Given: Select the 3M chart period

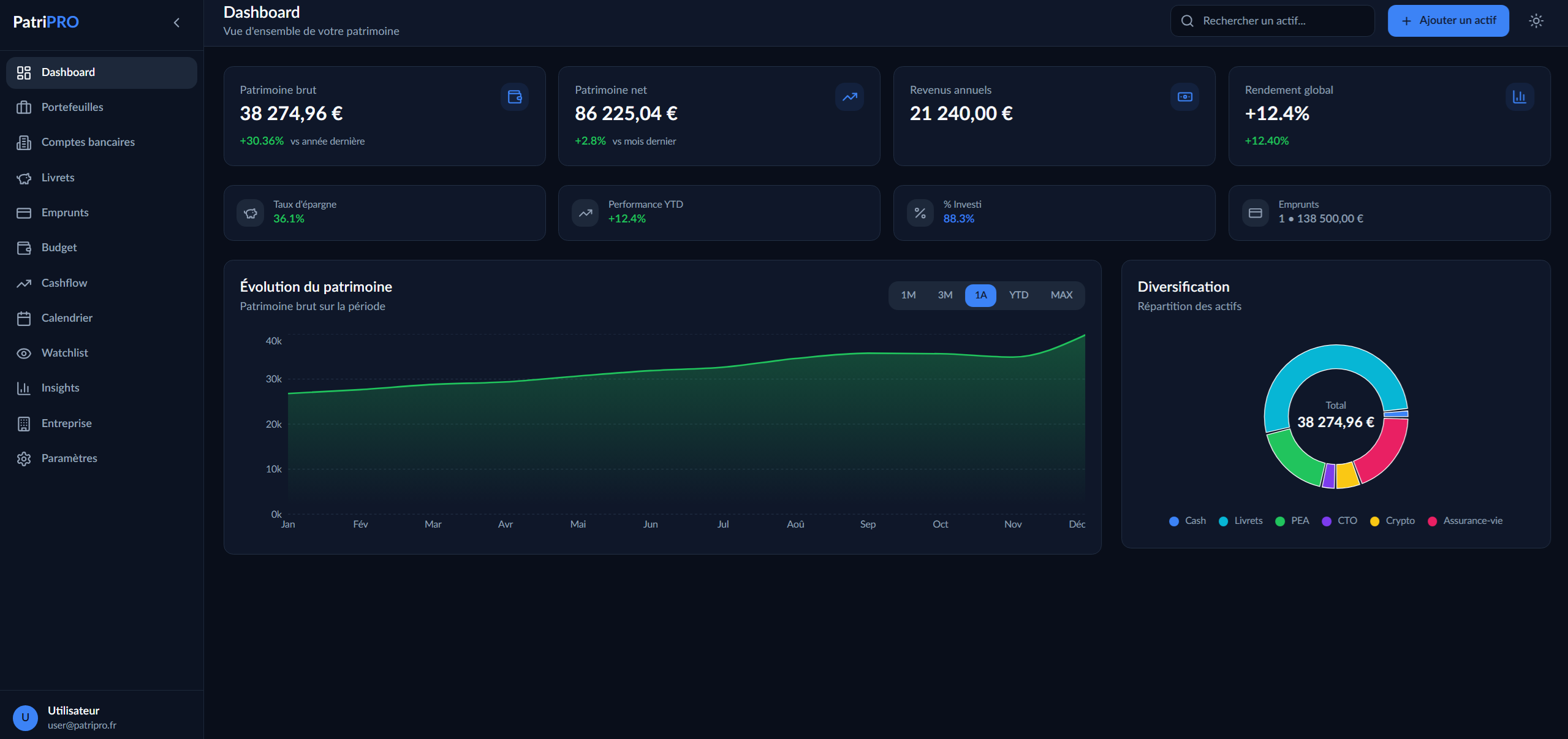Looking at the screenshot, I should 945,295.
